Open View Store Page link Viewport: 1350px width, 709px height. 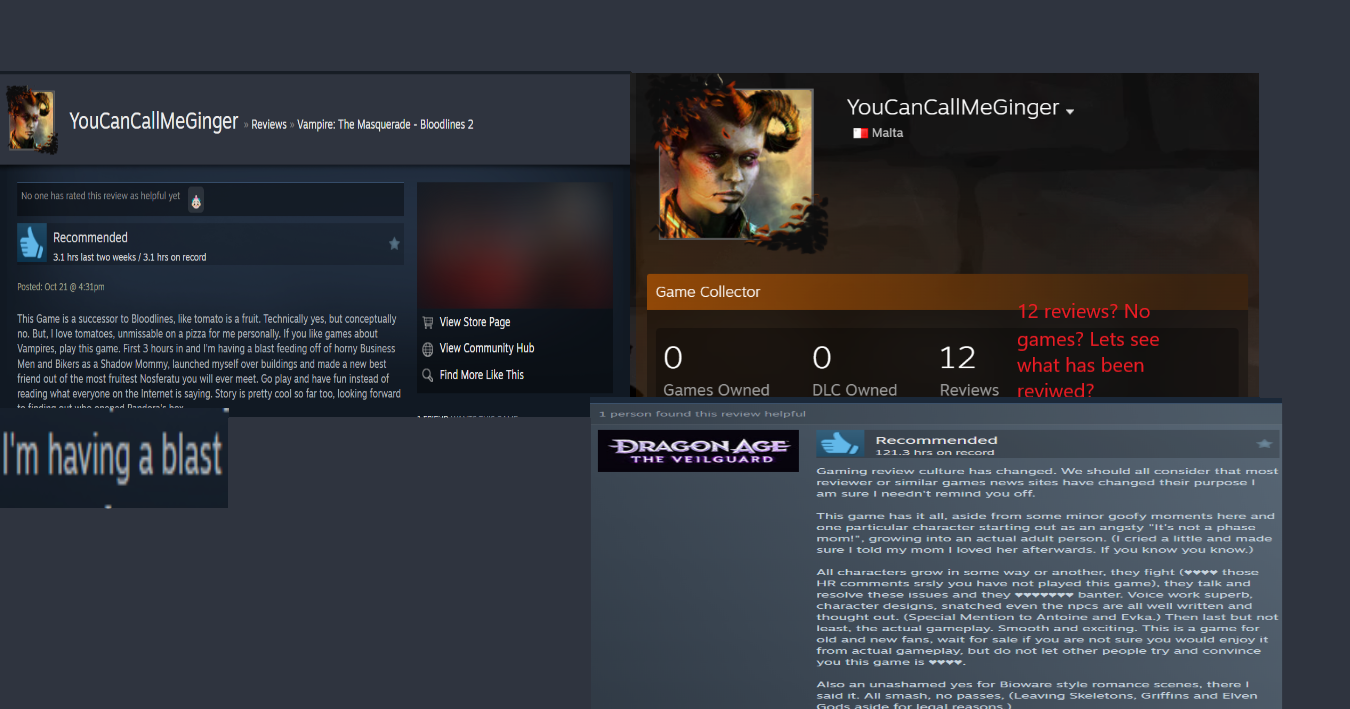[475, 322]
